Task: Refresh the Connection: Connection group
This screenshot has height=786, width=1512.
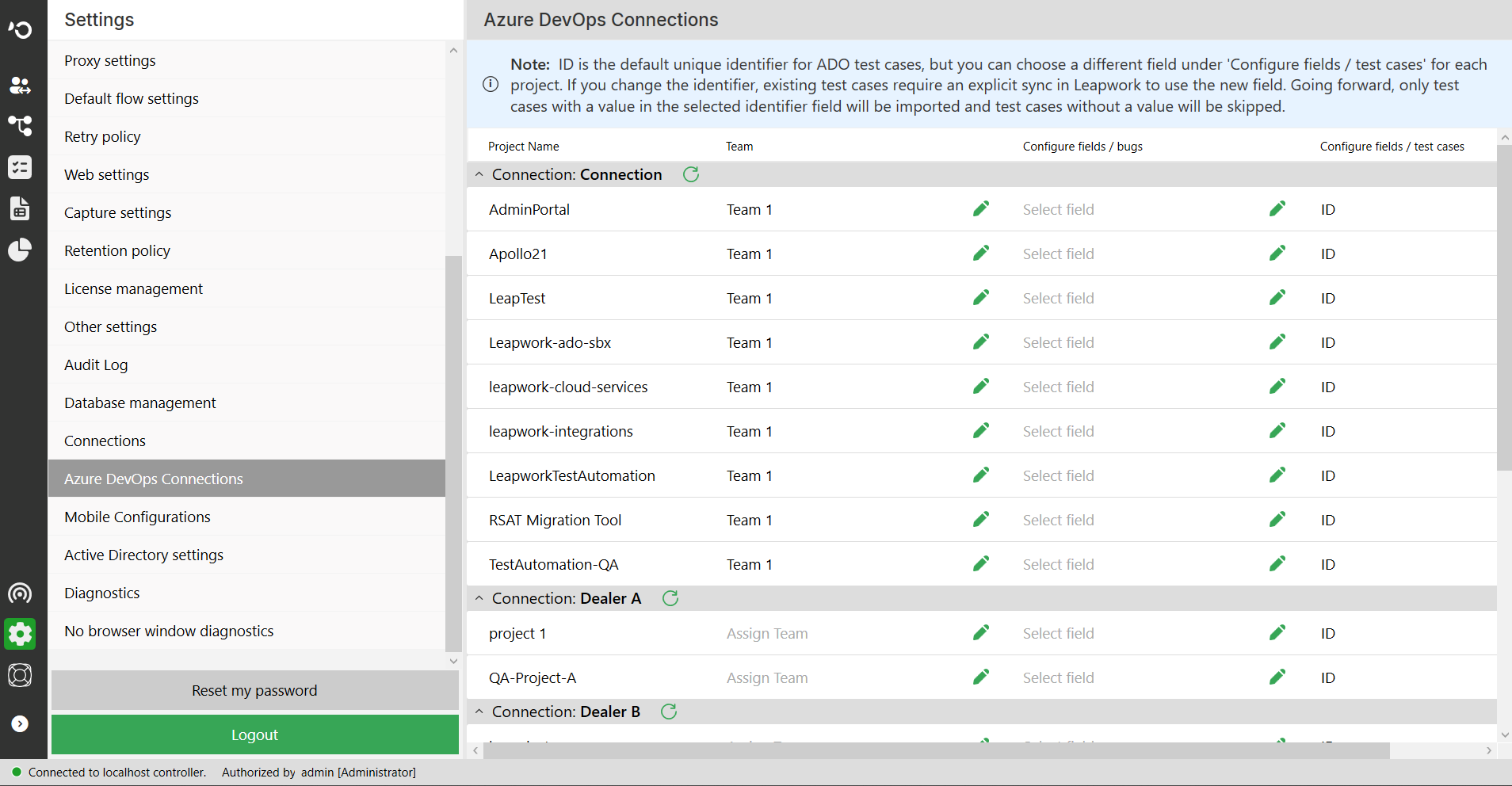Action: (x=691, y=174)
